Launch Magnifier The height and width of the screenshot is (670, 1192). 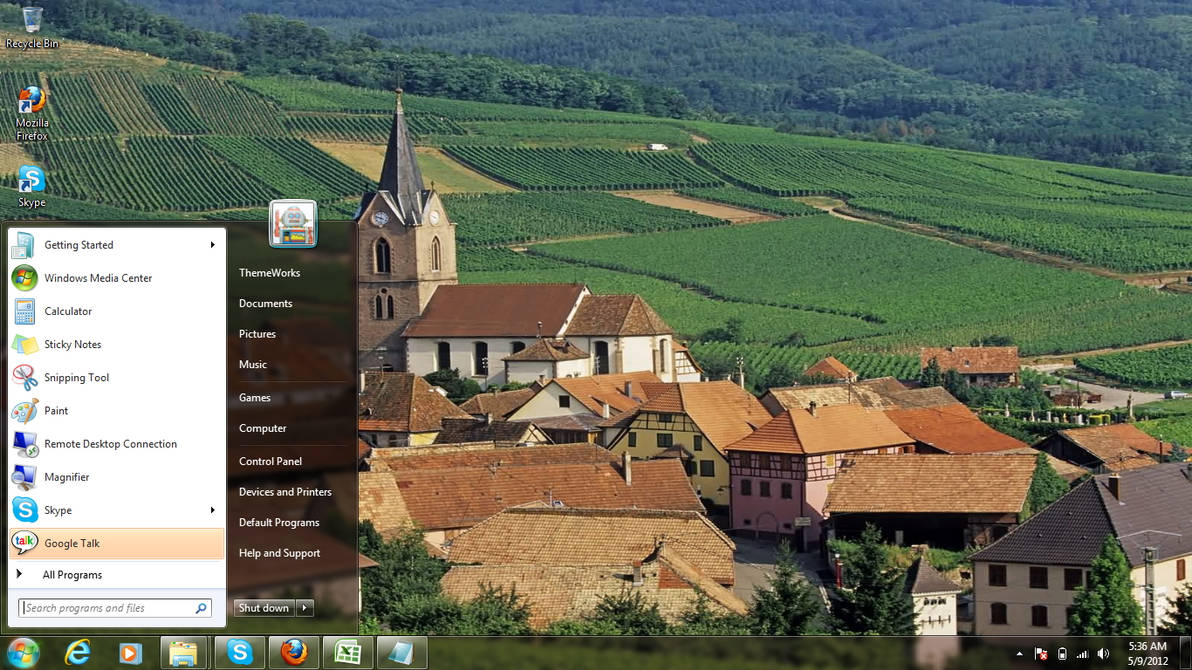[67, 477]
